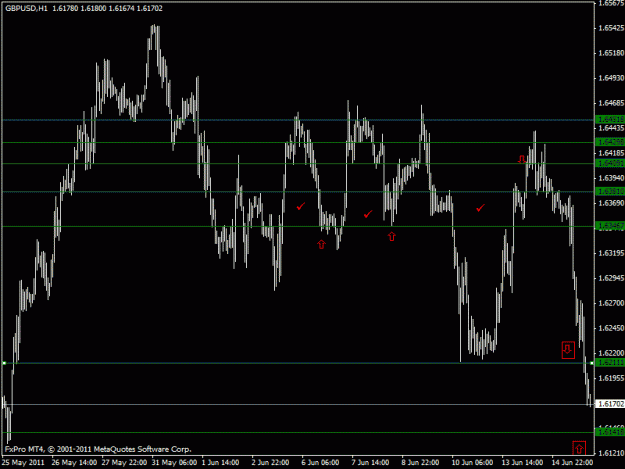Image resolution: width=625 pixels, height=469 pixels.
Task: Click the 14 Jun 22:00 time label
Action: click(x=572, y=463)
